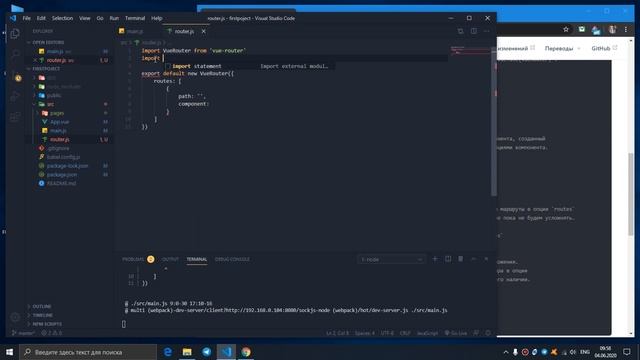Image resolution: width=640 pixels, height=360 pixels.
Task: Bookmark page with star in browser window
Action: (566, 29)
